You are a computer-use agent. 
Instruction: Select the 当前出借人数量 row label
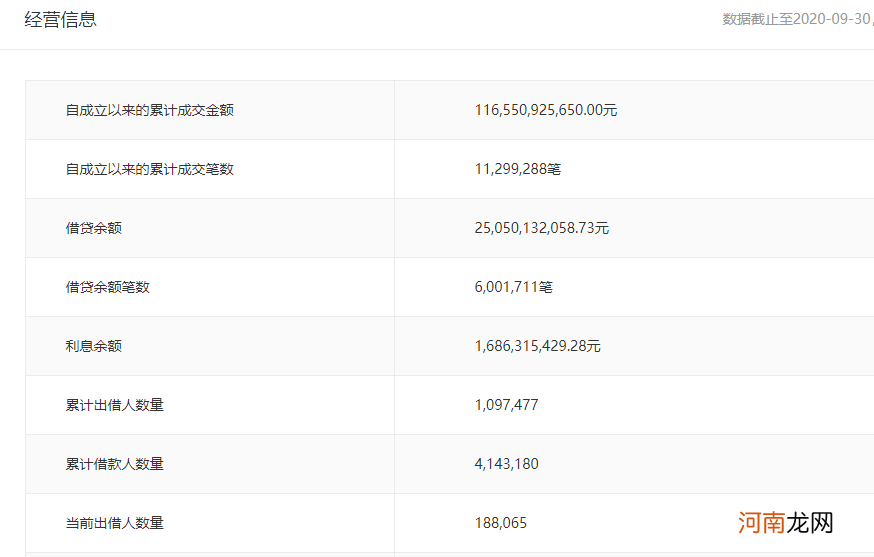click(114, 523)
